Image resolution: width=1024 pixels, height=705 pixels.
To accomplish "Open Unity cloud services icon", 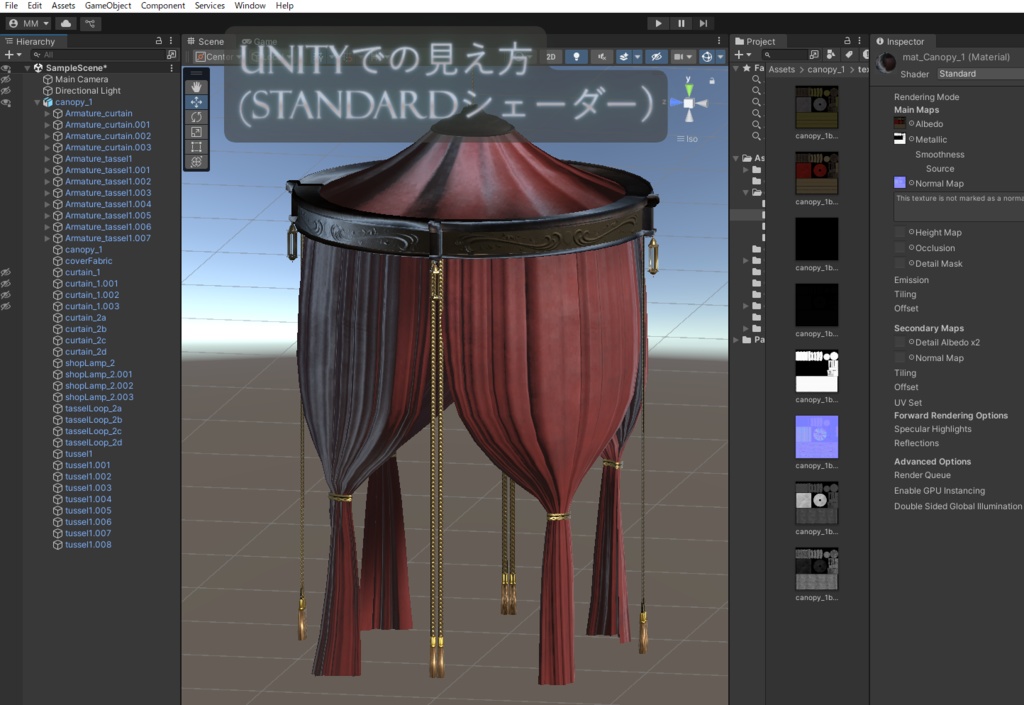I will point(66,24).
